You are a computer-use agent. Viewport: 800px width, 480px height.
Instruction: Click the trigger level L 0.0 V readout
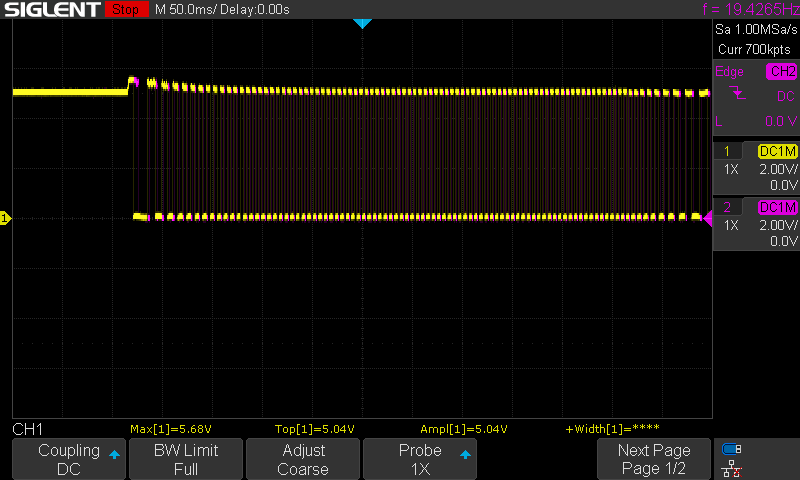tap(756, 121)
